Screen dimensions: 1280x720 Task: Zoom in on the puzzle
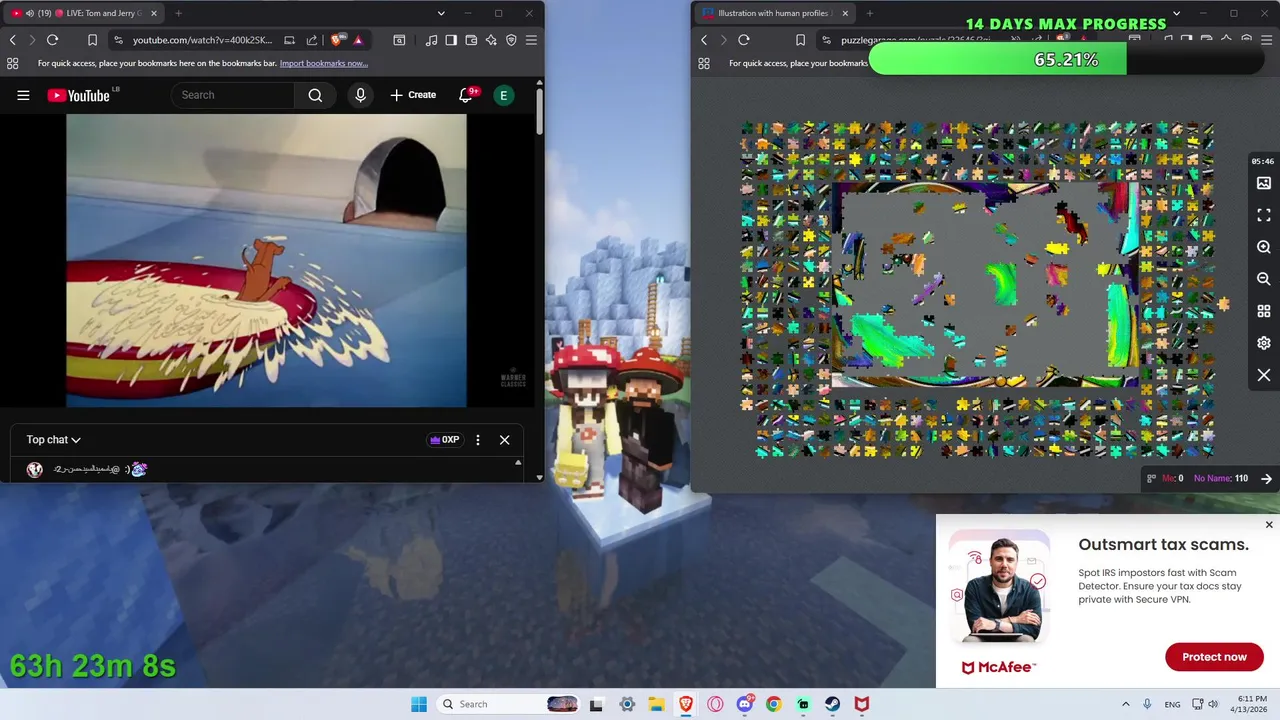(x=1264, y=247)
